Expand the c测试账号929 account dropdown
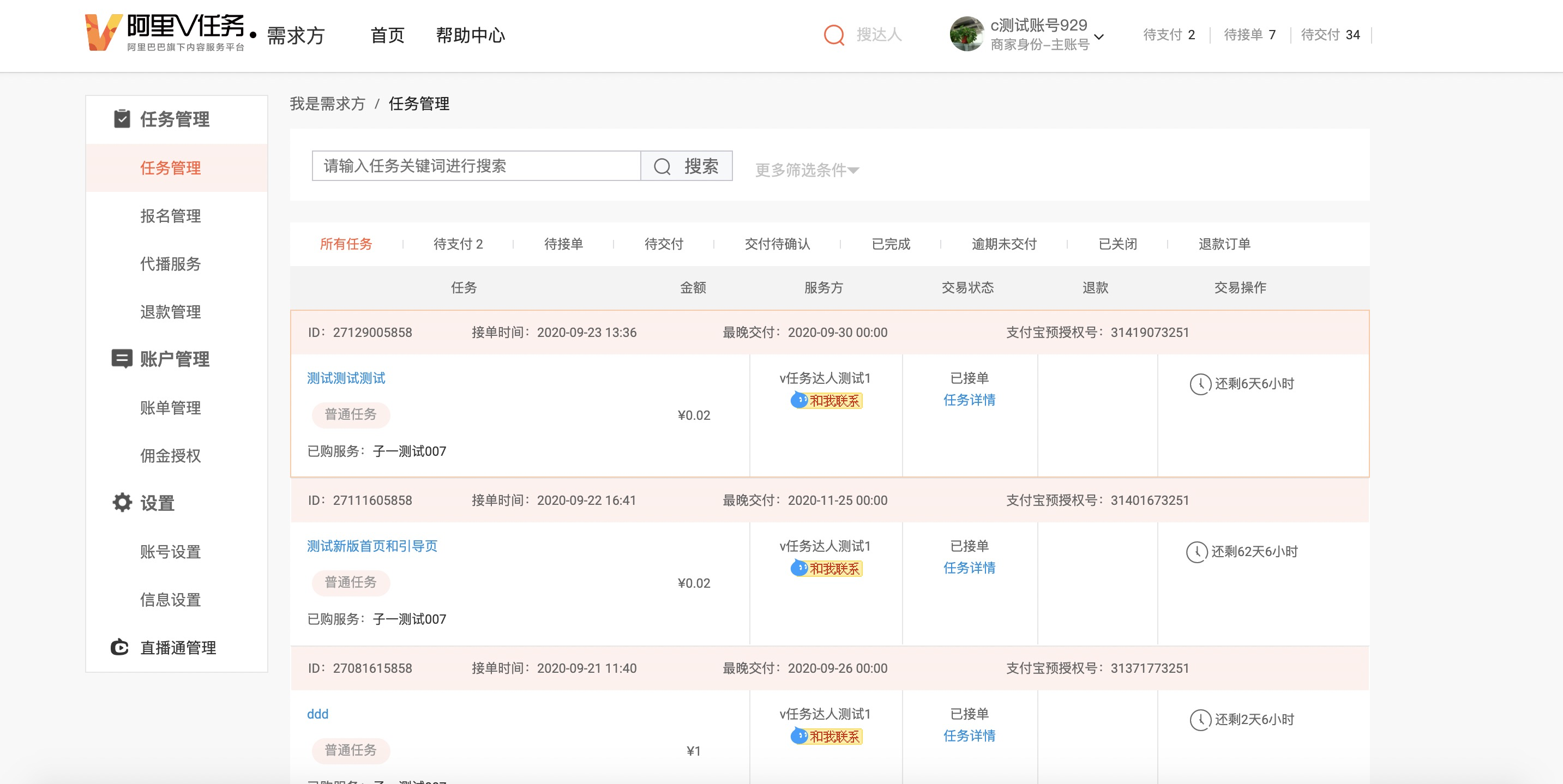Screen dimensions: 1563x784 pyautogui.click(x=1099, y=37)
